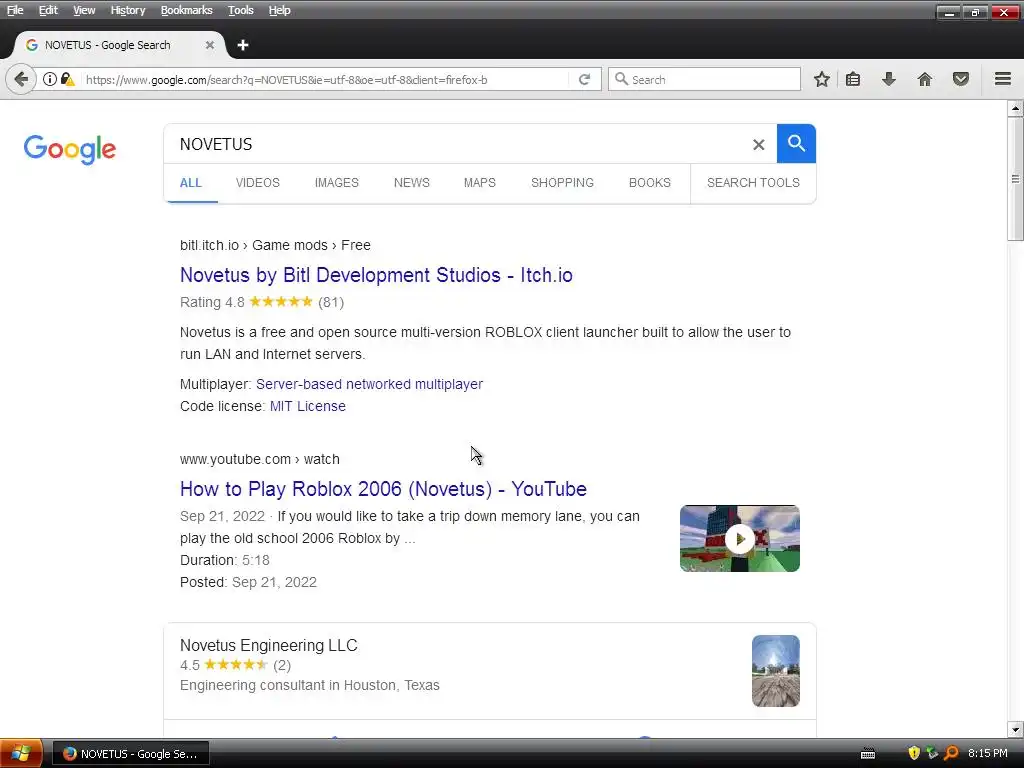
Task: Switch to the VIDEOS results tab
Action: click(x=257, y=183)
